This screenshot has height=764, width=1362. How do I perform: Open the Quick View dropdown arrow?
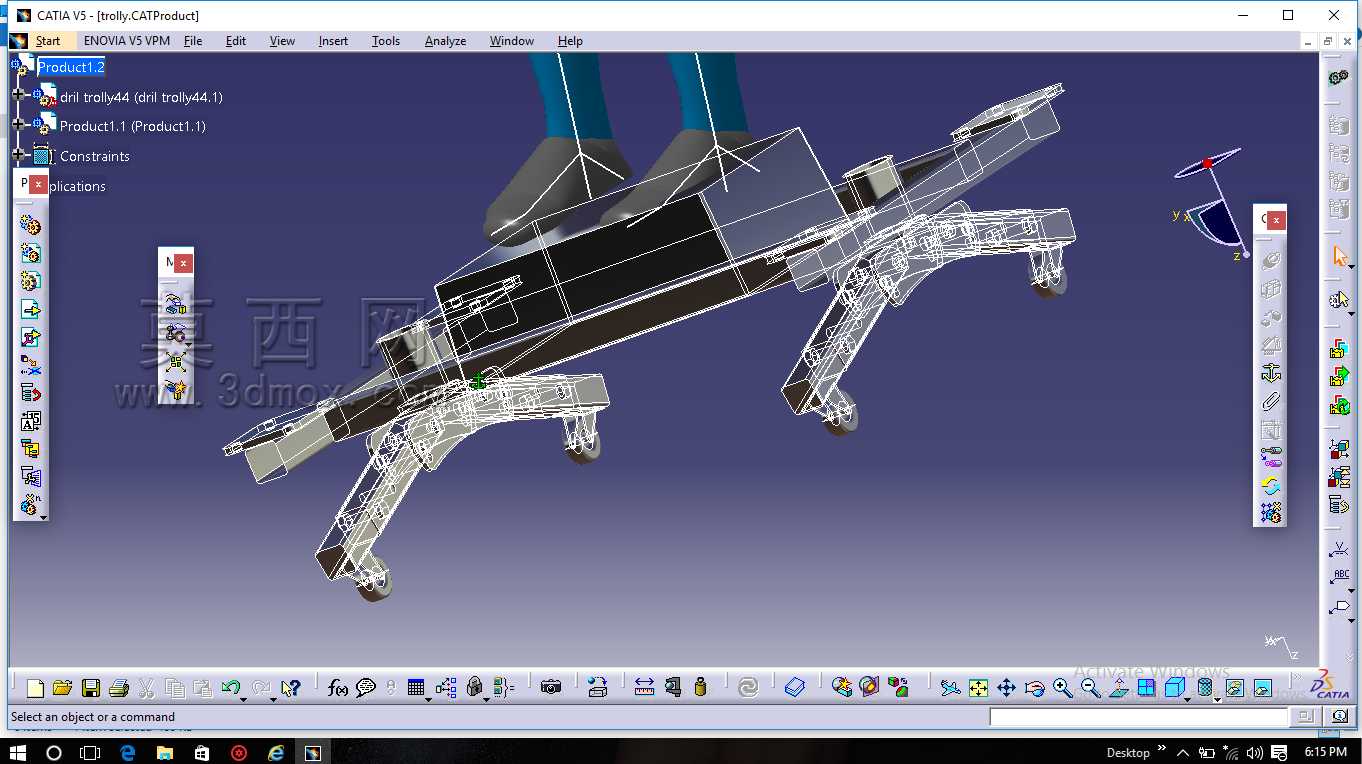1189,698
